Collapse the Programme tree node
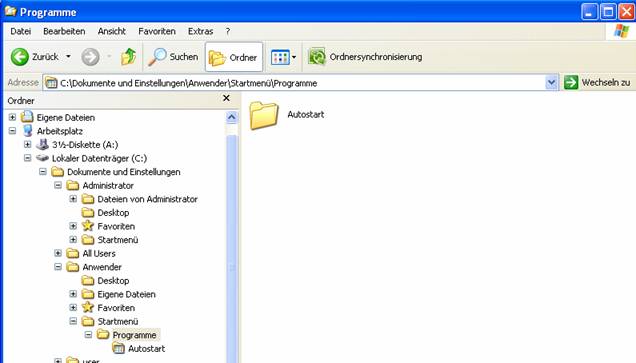The width and height of the screenshot is (636, 363). [x=88, y=335]
